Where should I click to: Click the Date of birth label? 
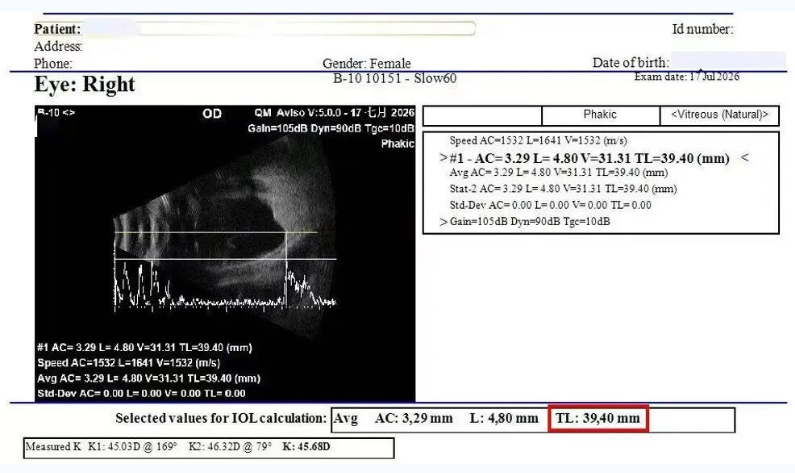(631, 63)
